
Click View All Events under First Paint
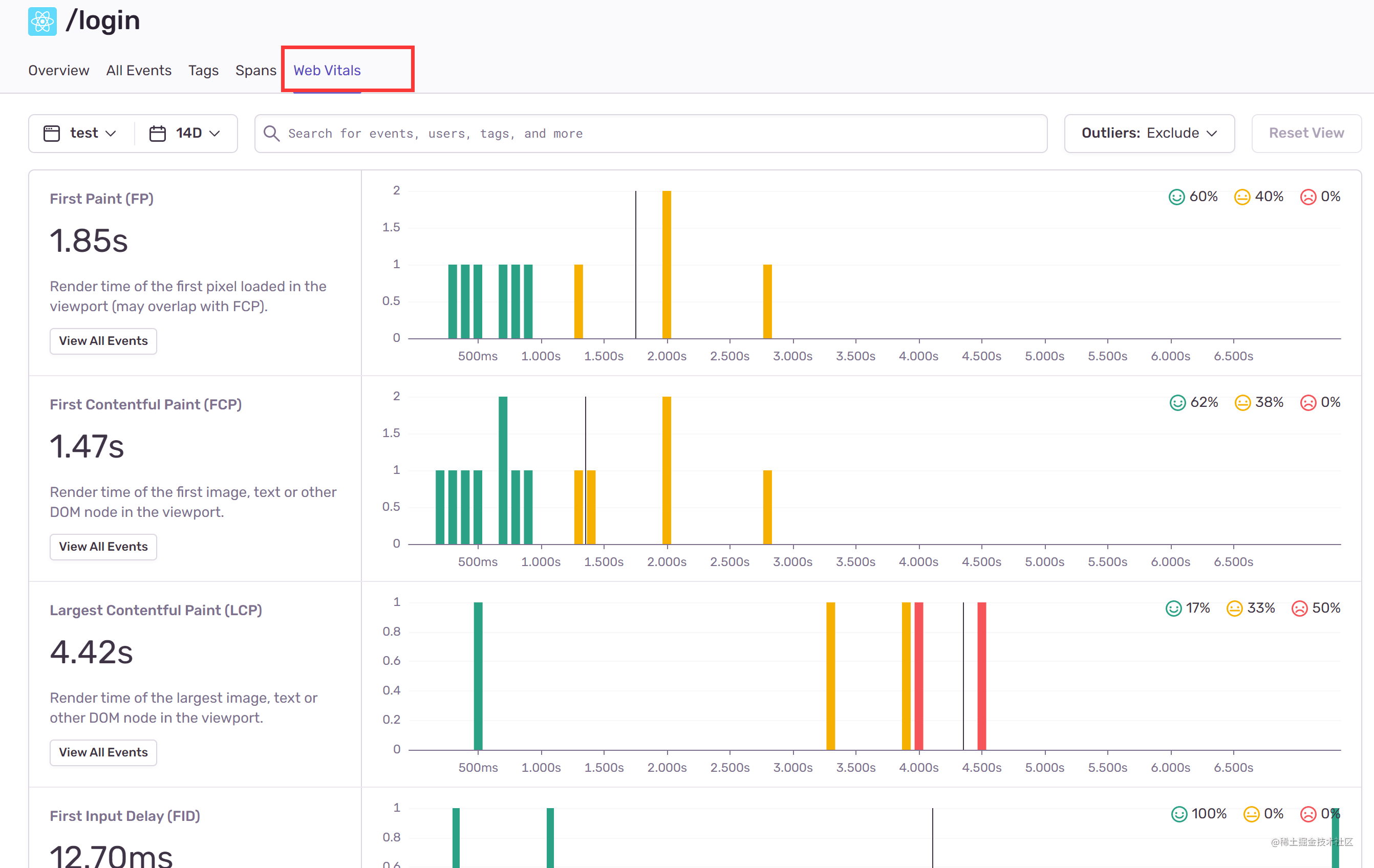(103, 341)
